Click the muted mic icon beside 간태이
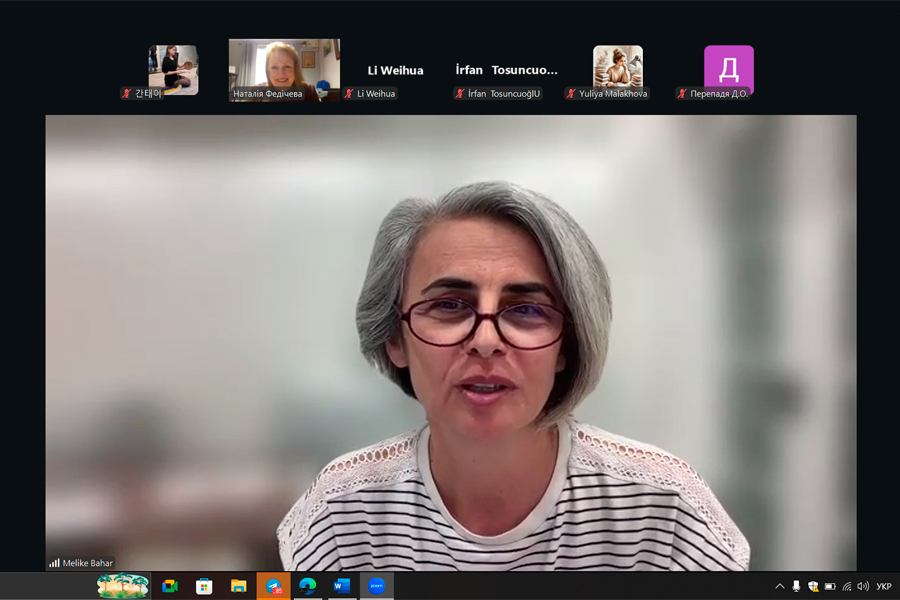 pos(127,94)
